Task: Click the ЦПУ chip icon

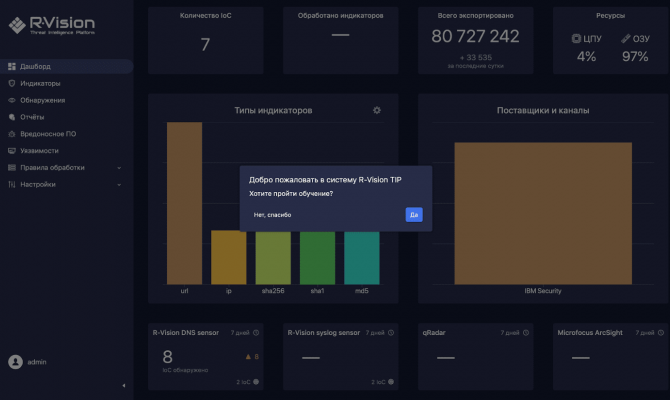Action: pyautogui.click(x=576, y=38)
